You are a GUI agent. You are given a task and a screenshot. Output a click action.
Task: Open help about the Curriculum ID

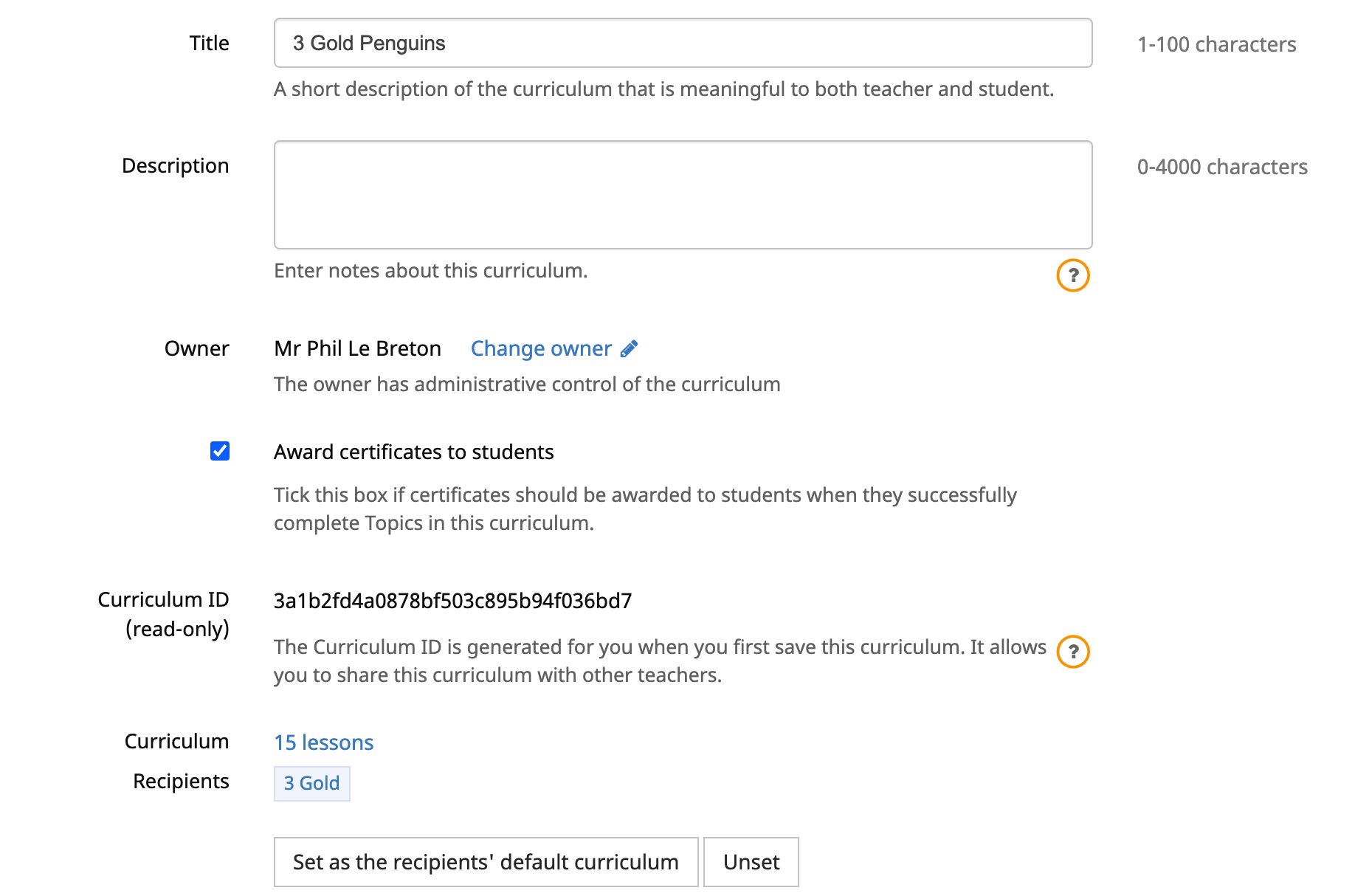[x=1073, y=652]
